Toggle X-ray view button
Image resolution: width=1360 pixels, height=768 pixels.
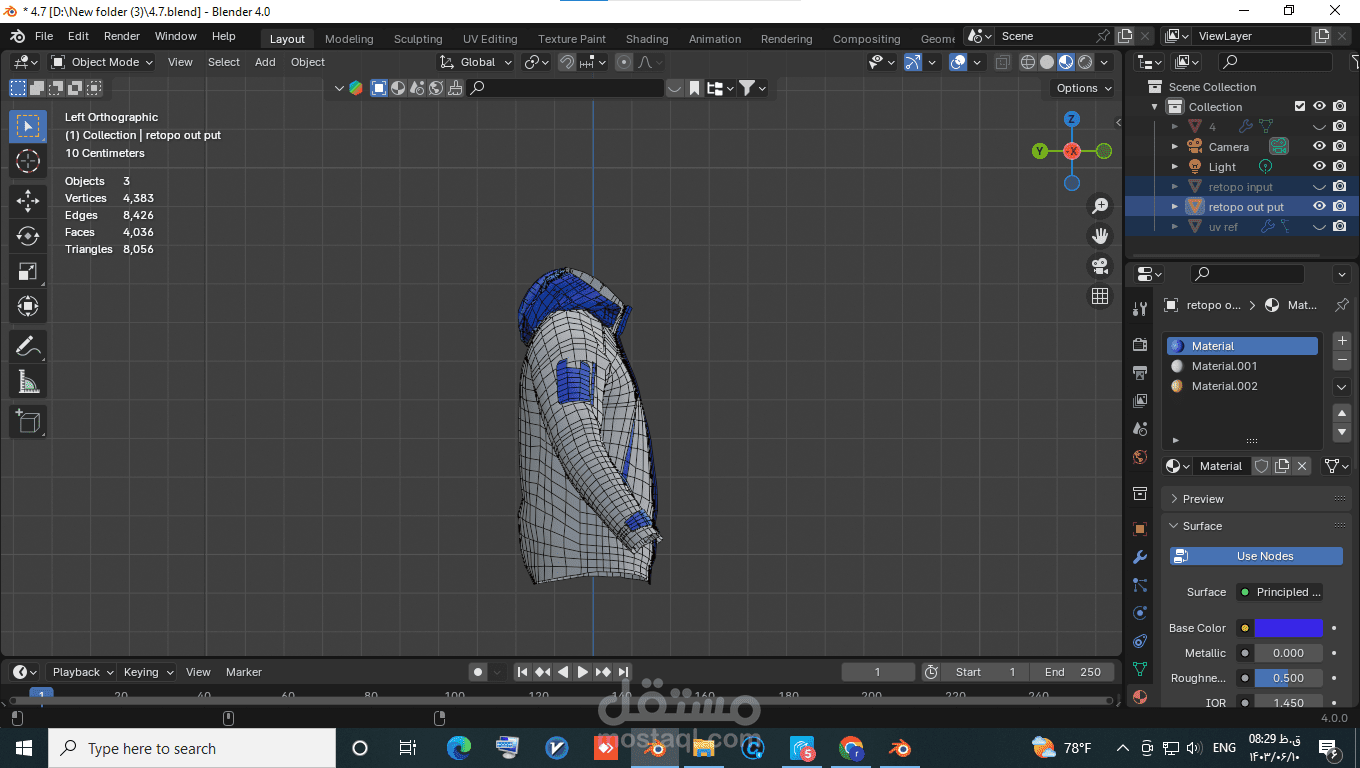pos(1003,62)
